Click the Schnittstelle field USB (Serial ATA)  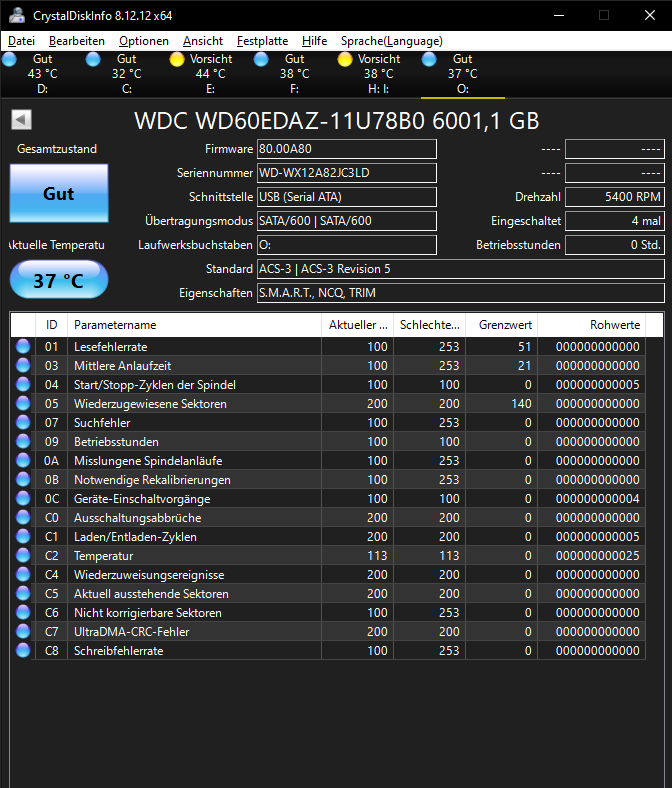(347, 197)
